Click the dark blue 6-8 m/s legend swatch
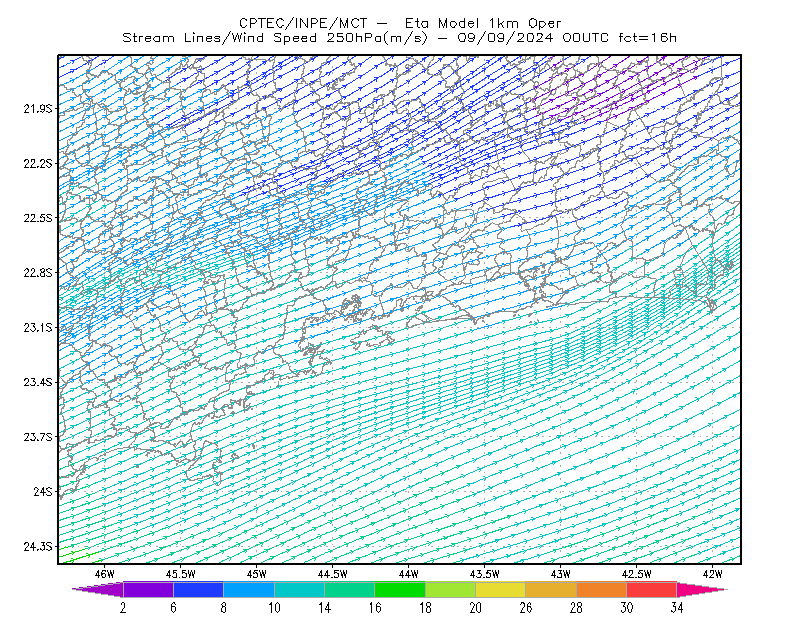 click(198, 589)
